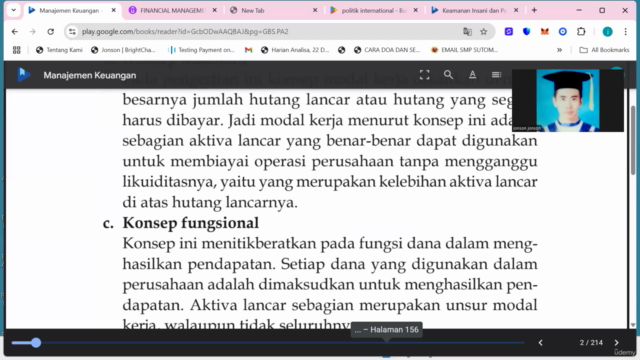
Task: Open Harian Analisa bookmark
Action: pos(295,50)
